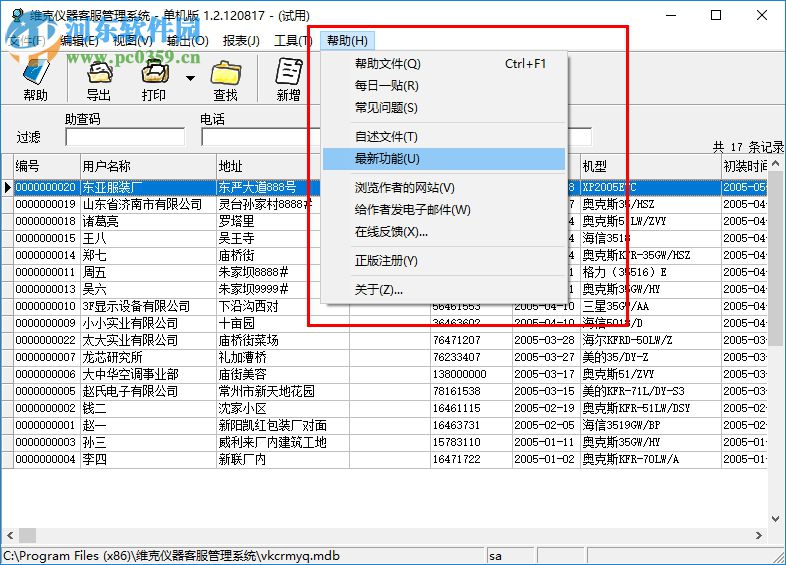Image resolution: width=786 pixels, height=565 pixels.
Task: Click the 初装时间 column header
Action: [744, 166]
